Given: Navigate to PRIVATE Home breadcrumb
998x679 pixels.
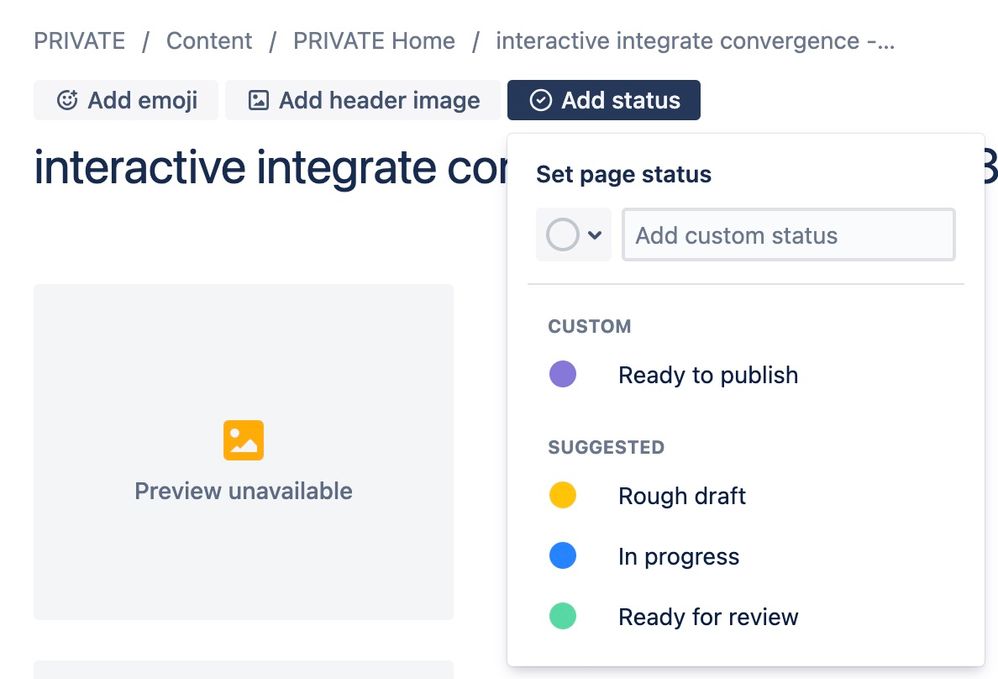Looking at the screenshot, I should coord(374,41).
